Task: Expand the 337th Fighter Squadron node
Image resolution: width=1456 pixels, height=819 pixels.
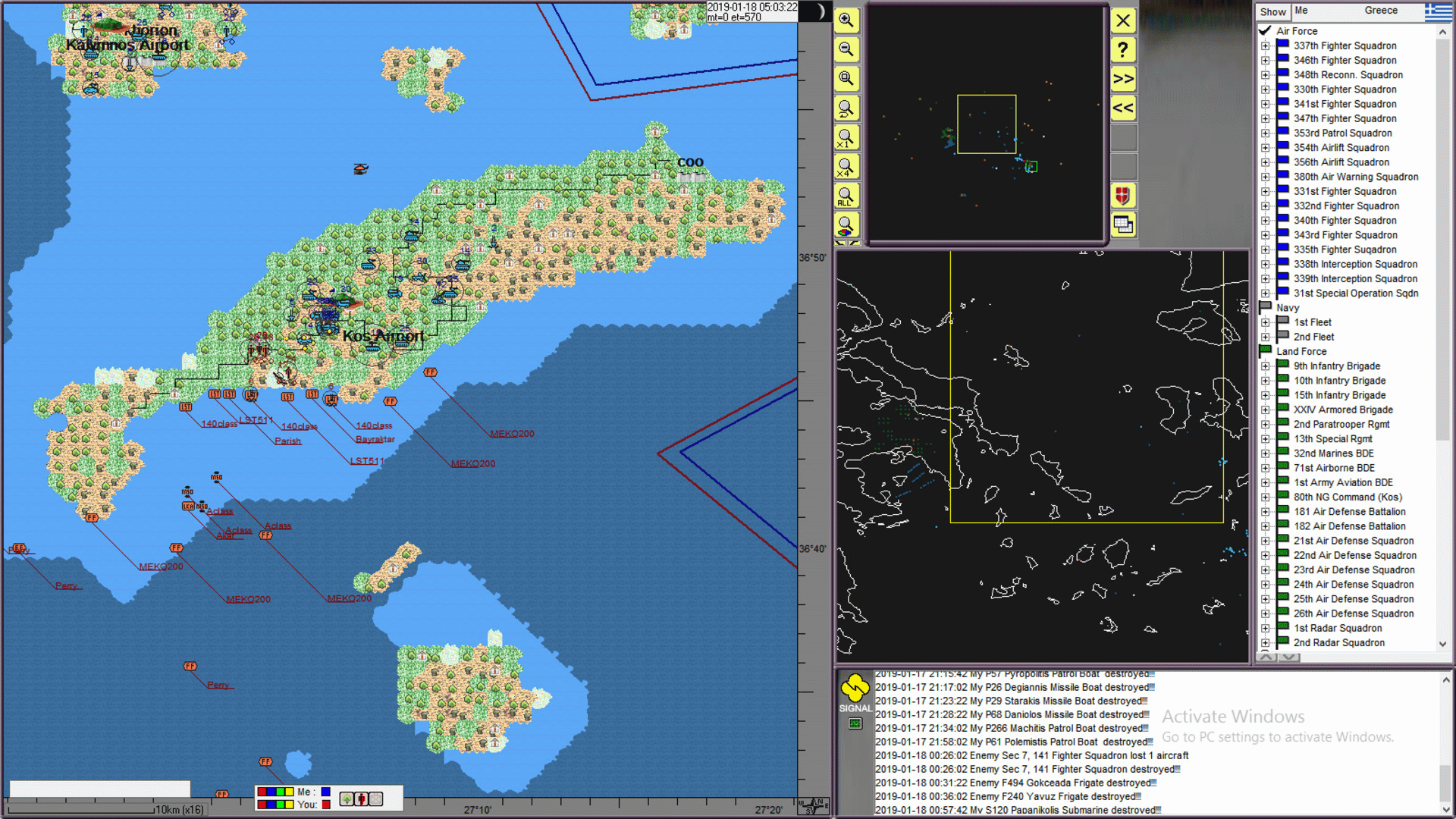Action: (x=1265, y=46)
